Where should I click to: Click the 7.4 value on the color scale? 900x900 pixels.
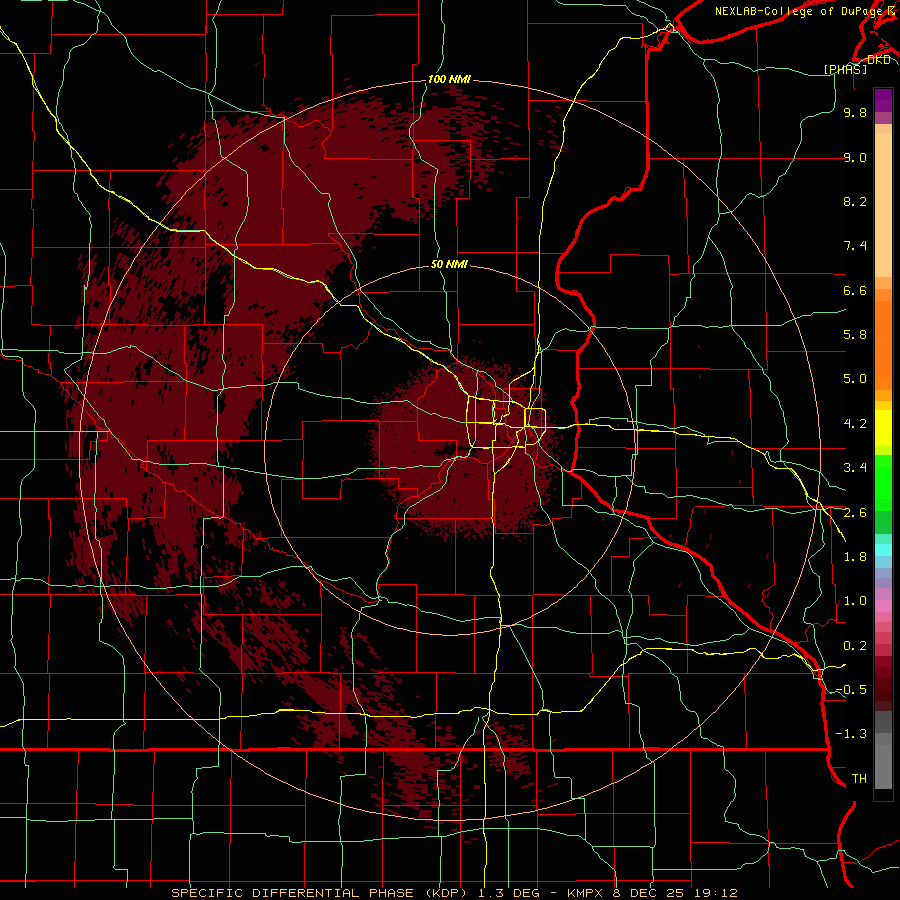pyautogui.click(x=855, y=246)
